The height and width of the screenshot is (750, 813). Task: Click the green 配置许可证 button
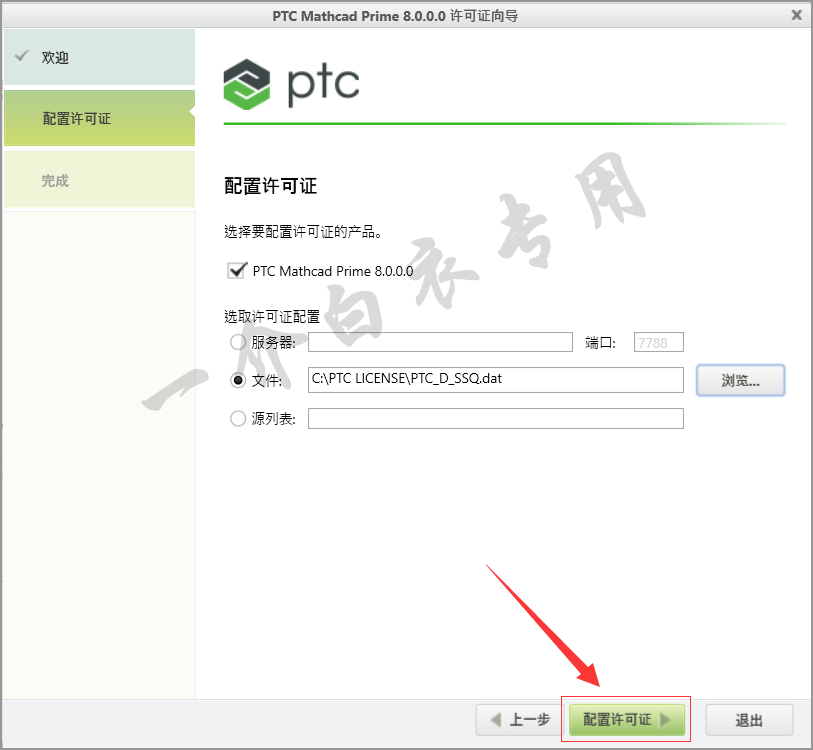627,719
